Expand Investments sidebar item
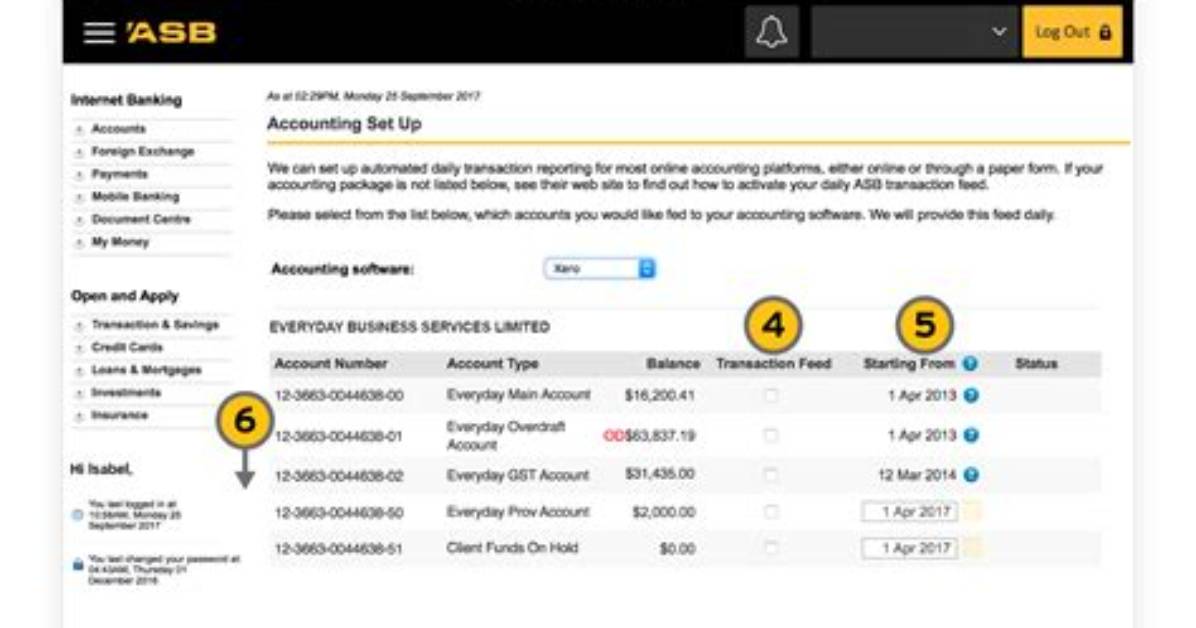The image size is (1196, 628). 126,392
